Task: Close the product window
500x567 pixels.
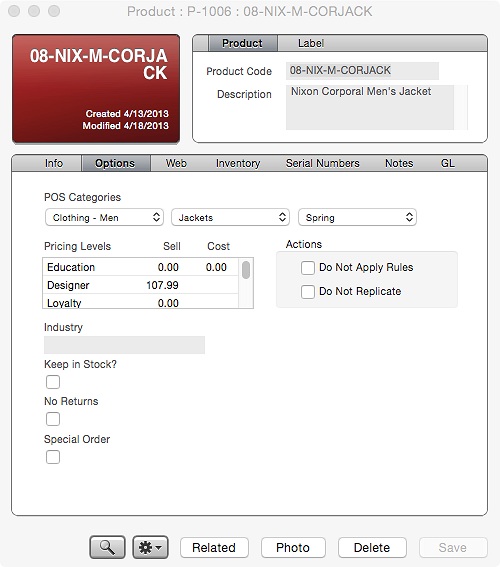Action: click(x=14, y=11)
